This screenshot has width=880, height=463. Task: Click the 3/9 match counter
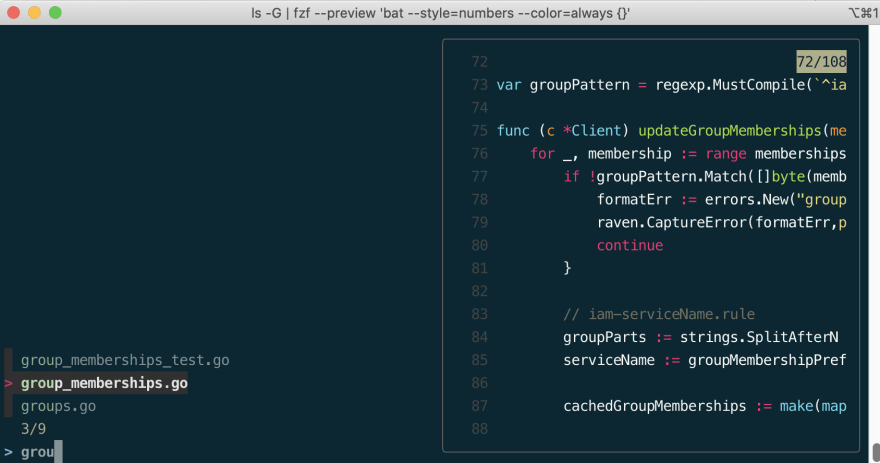[x=34, y=429]
